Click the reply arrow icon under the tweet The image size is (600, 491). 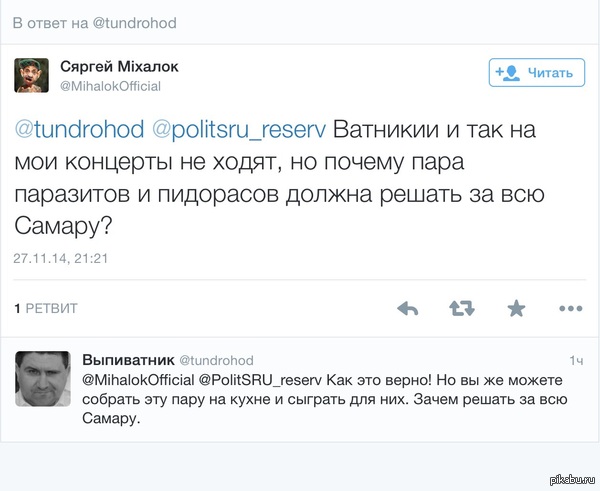click(408, 308)
